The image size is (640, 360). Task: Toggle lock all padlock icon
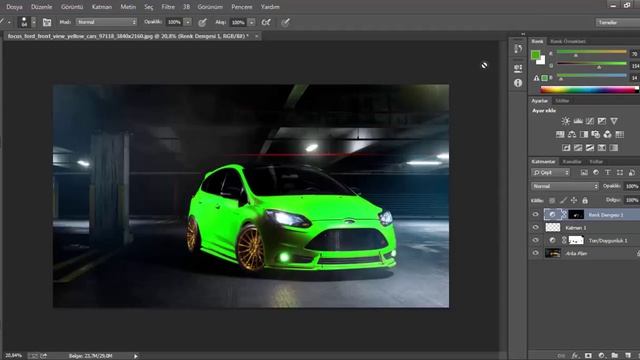(x=585, y=200)
